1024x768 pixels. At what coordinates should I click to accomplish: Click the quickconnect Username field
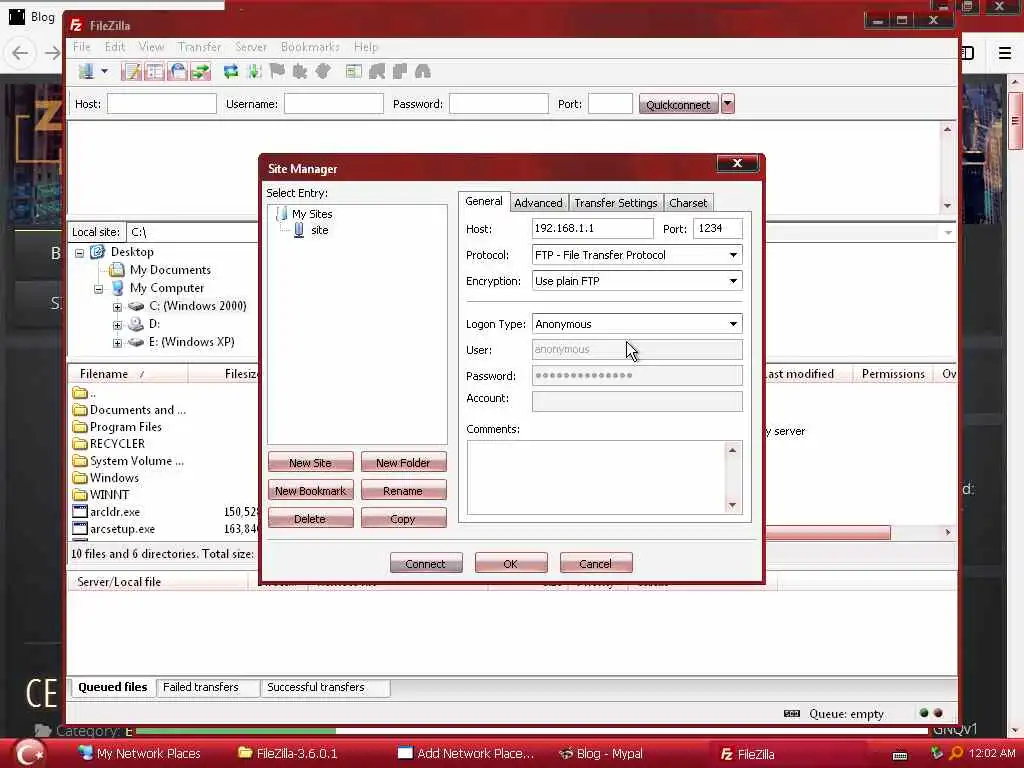pyautogui.click(x=334, y=104)
